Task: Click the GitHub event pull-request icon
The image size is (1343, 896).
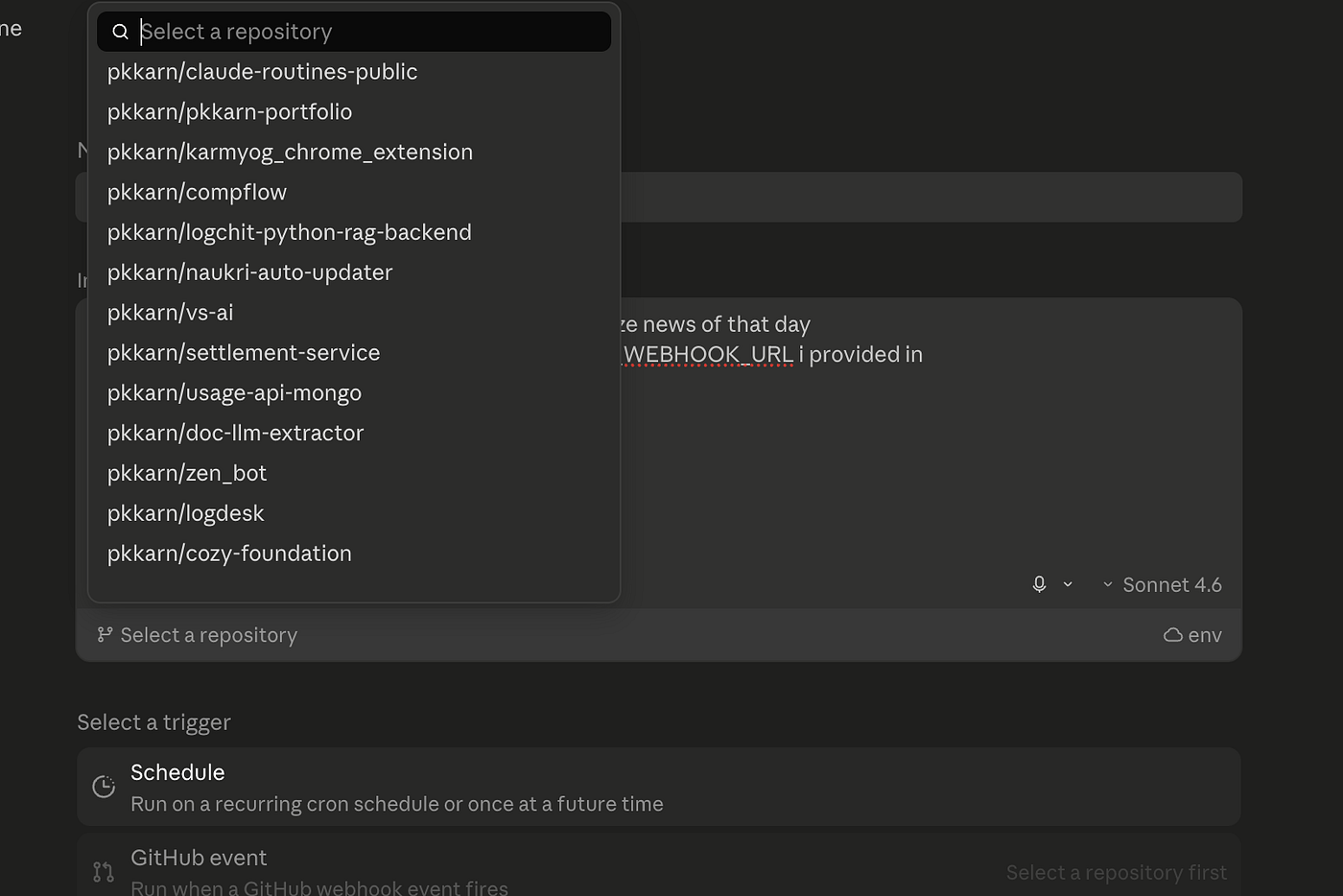Action: (x=104, y=872)
